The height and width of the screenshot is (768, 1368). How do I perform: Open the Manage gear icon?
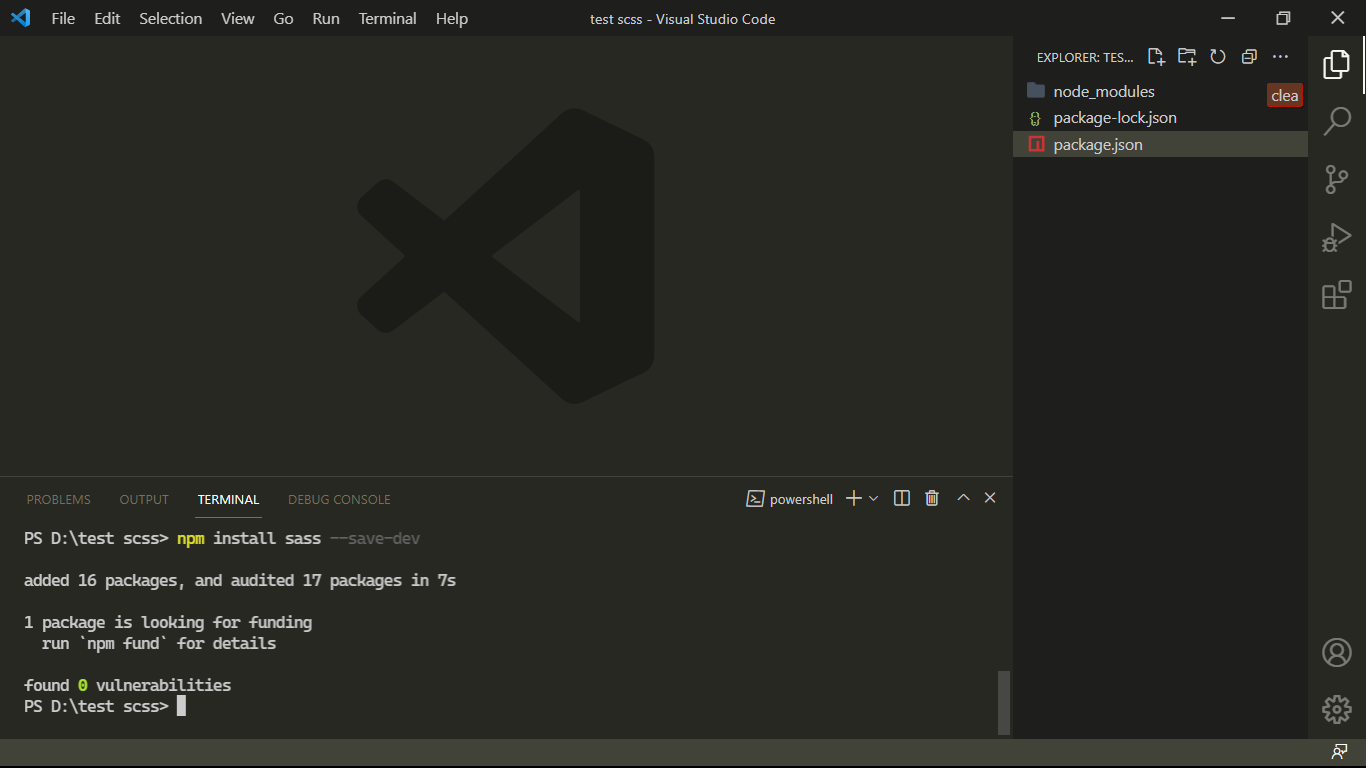pos(1337,709)
